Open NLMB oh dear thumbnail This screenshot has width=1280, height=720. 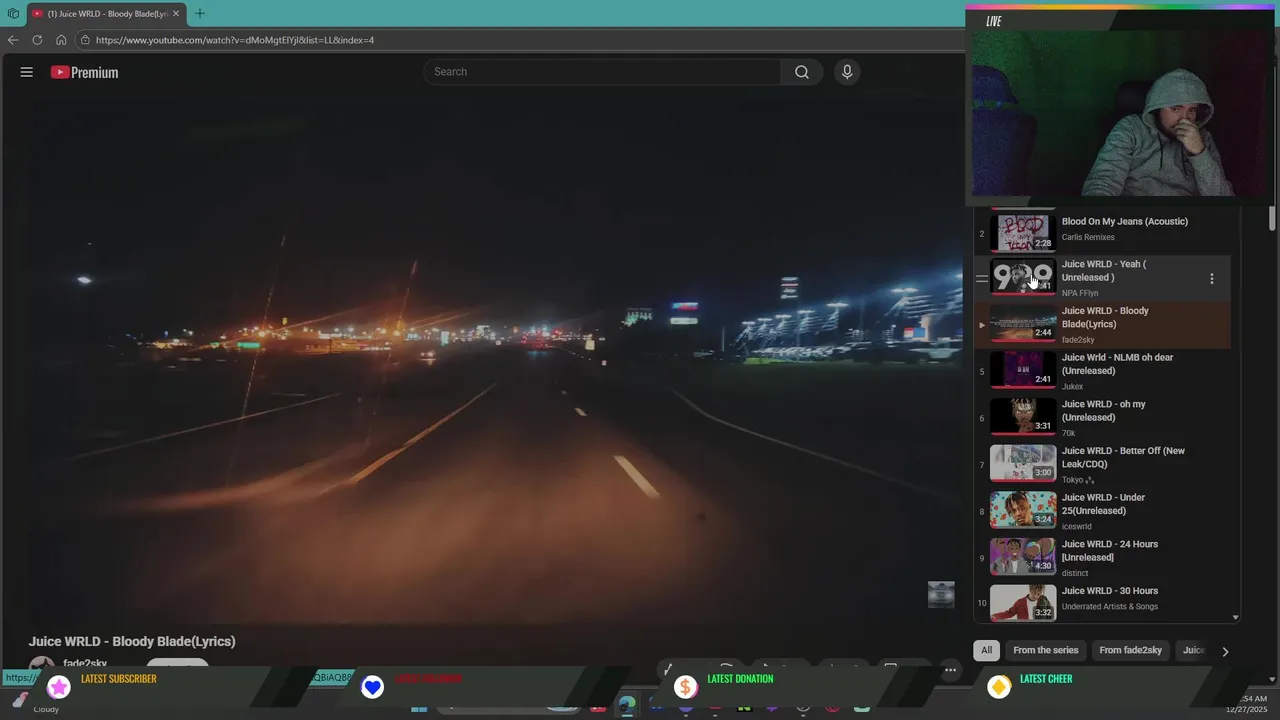coord(1023,371)
